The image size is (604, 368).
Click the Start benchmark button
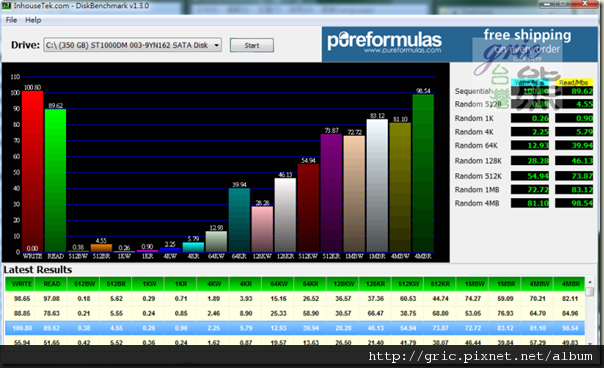click(x=252, y=45)
